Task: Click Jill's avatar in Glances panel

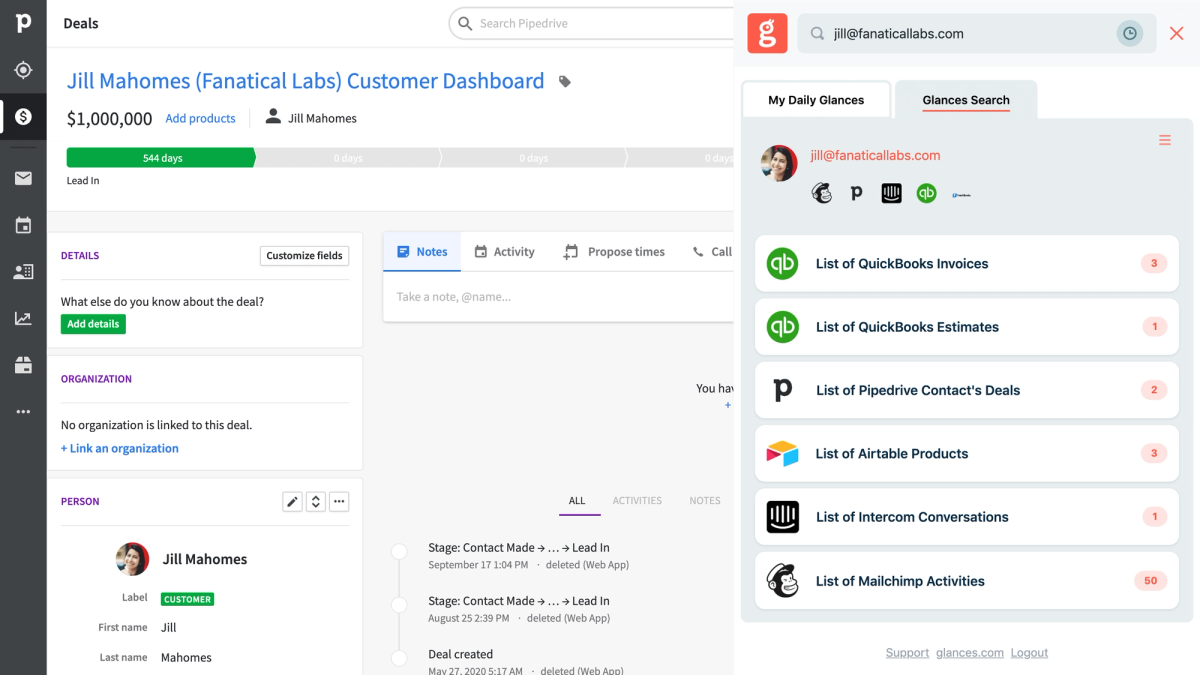Action: coord(779,163)
